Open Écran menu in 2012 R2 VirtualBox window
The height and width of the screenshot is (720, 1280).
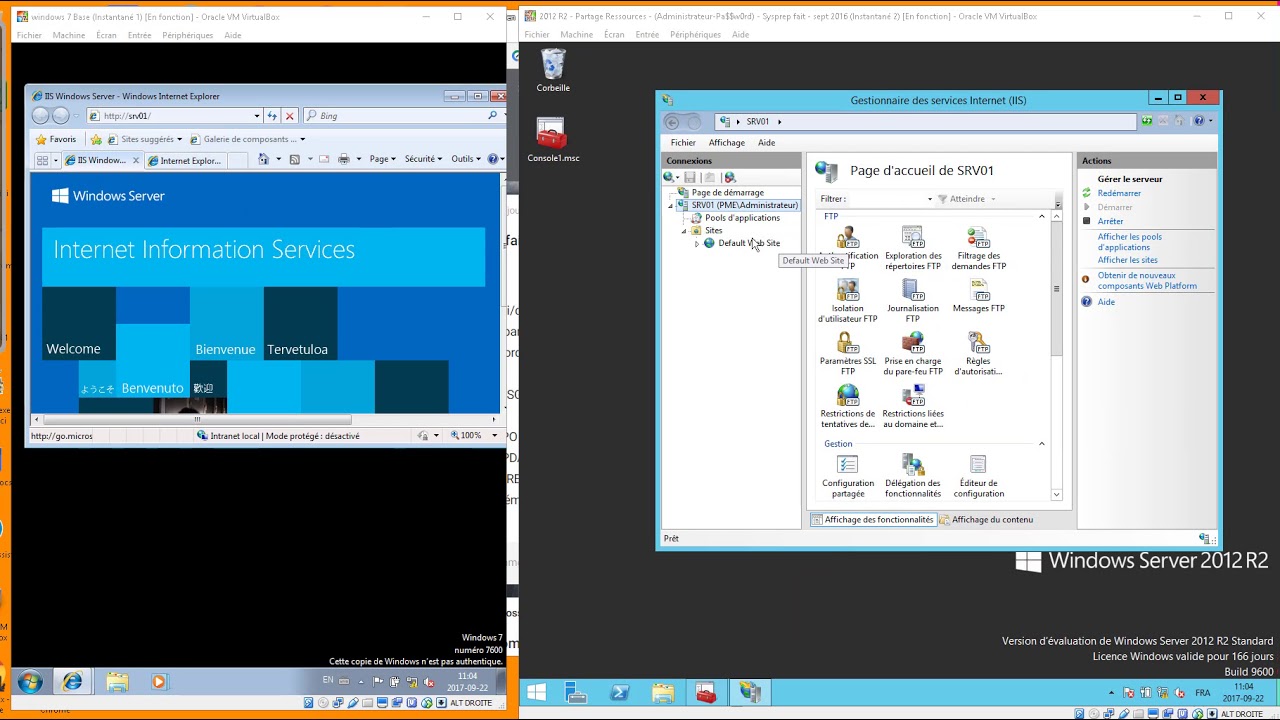[614, 34]
